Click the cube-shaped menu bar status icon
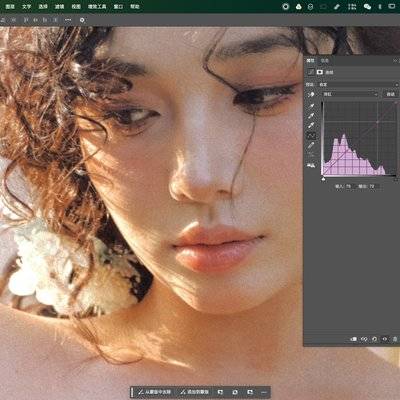 click(x=310, y=6)
